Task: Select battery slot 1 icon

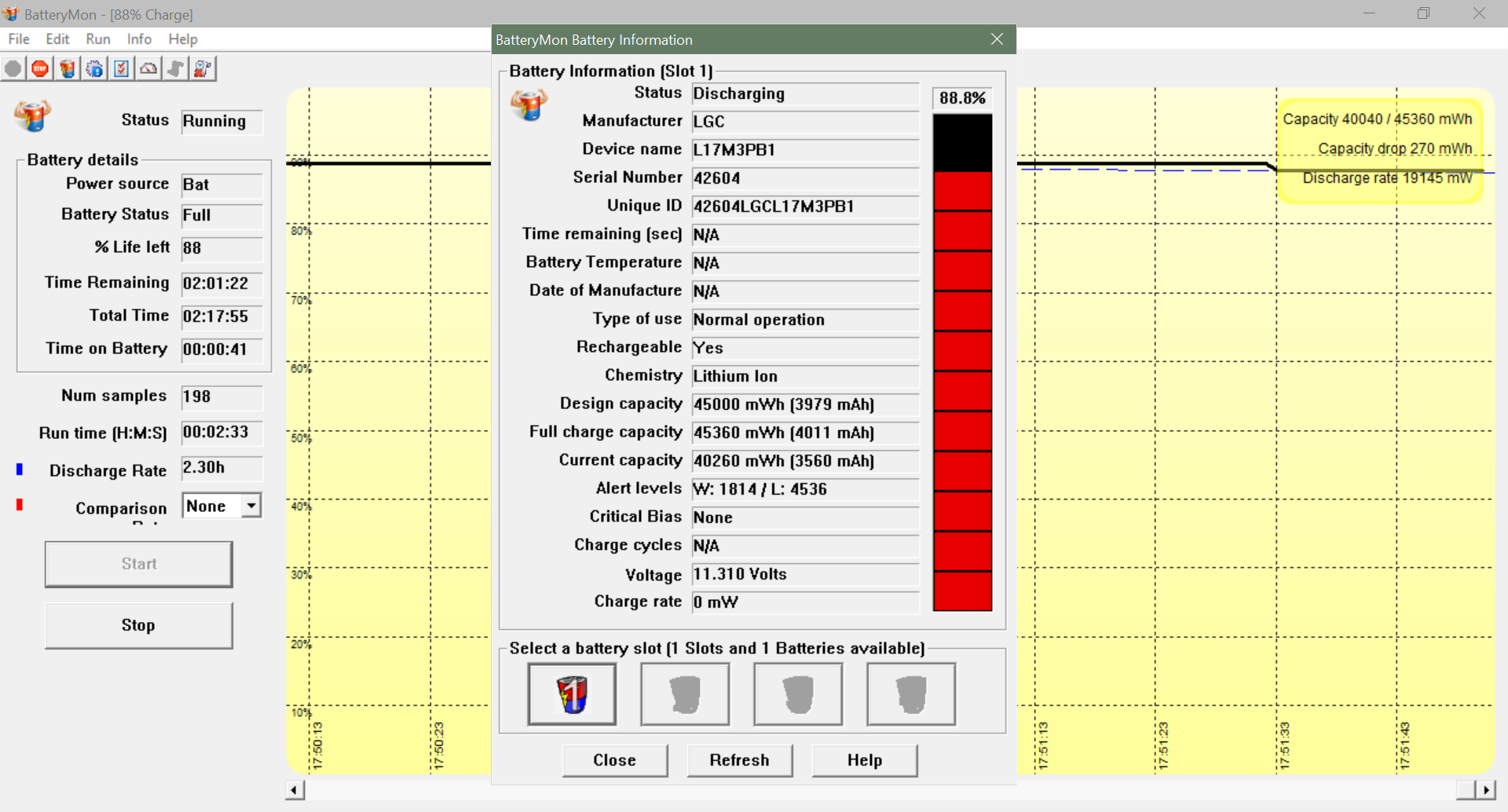Action: 572,694
